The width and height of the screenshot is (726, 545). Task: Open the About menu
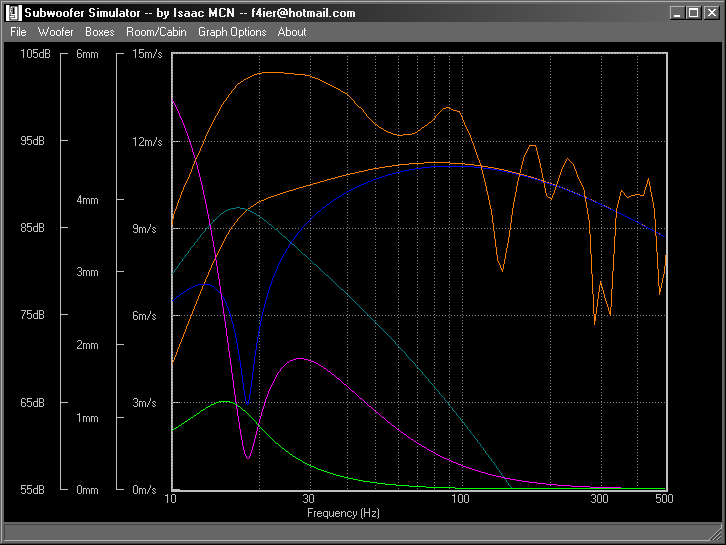pos(292,32)
